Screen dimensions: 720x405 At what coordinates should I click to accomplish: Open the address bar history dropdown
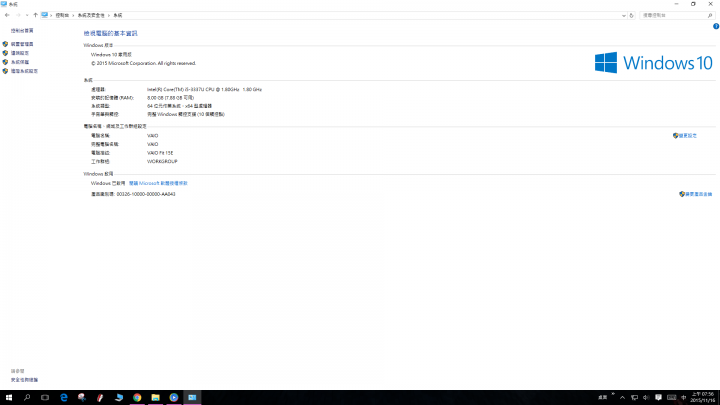coord(624,16)
